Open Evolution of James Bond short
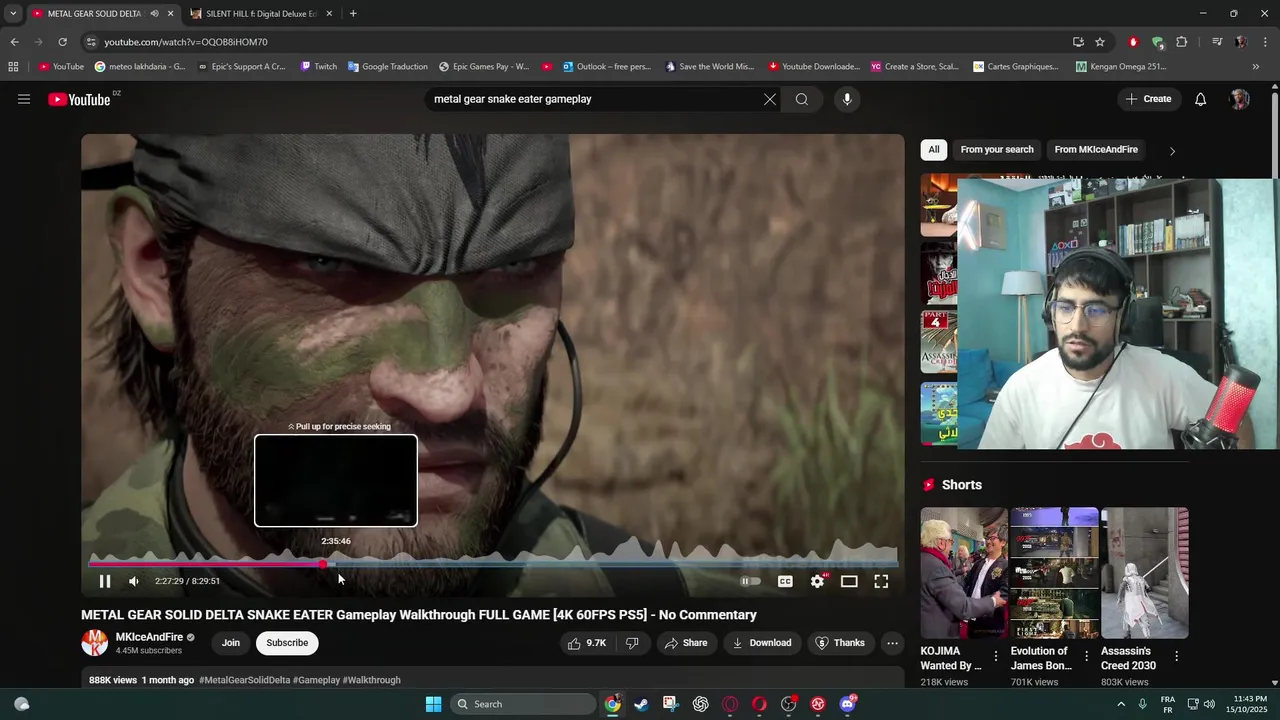This screenshot has height=720, width=1280. (x=1054, y=573)
